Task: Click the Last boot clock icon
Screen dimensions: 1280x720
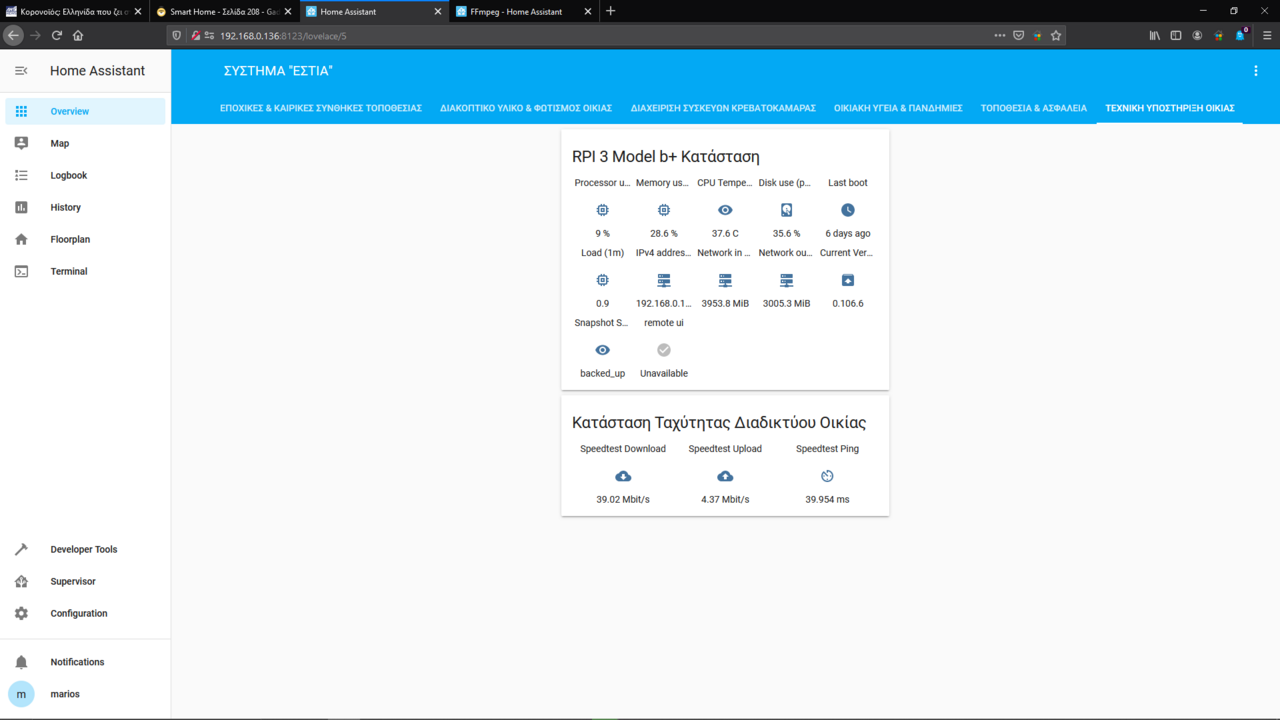Action: (848, 210)
